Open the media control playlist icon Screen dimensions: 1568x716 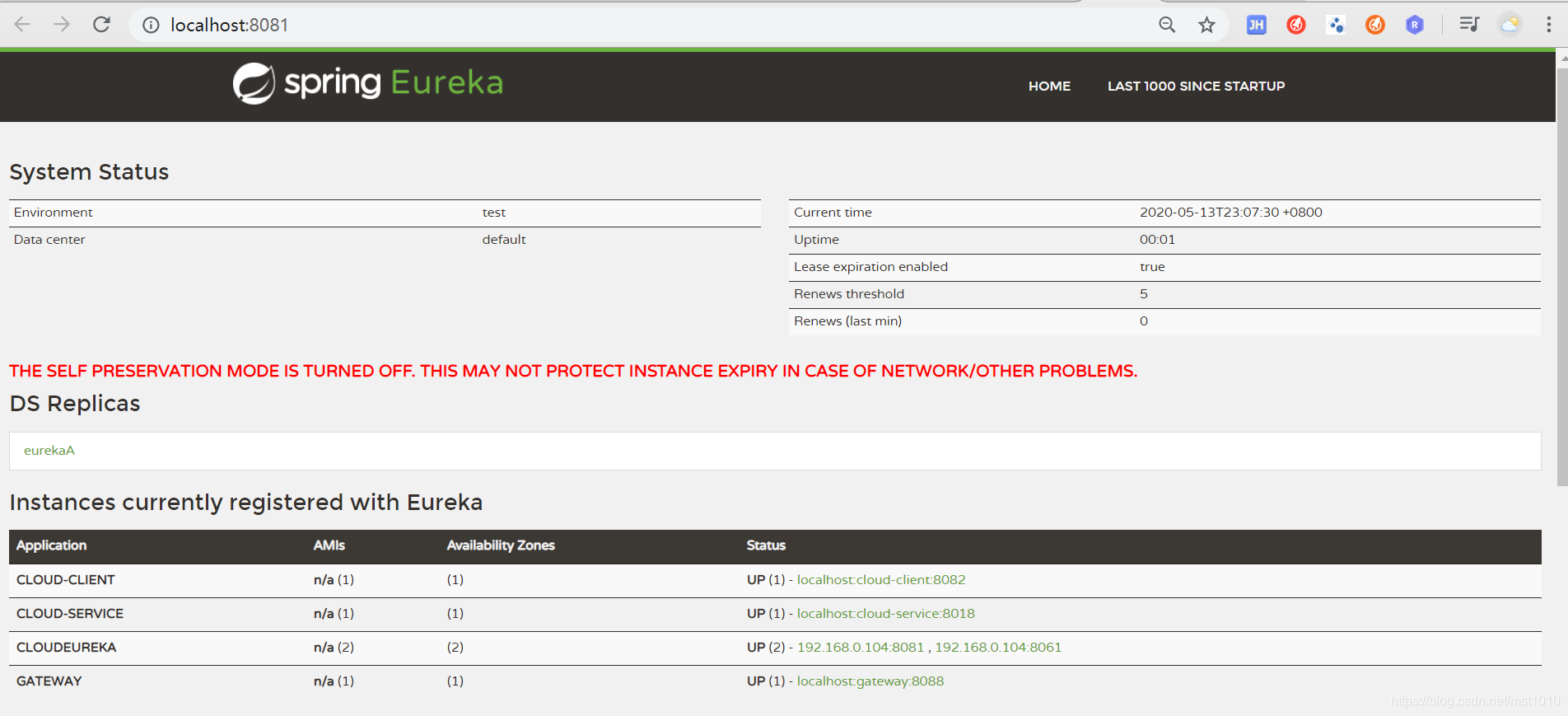(1469, 24)
